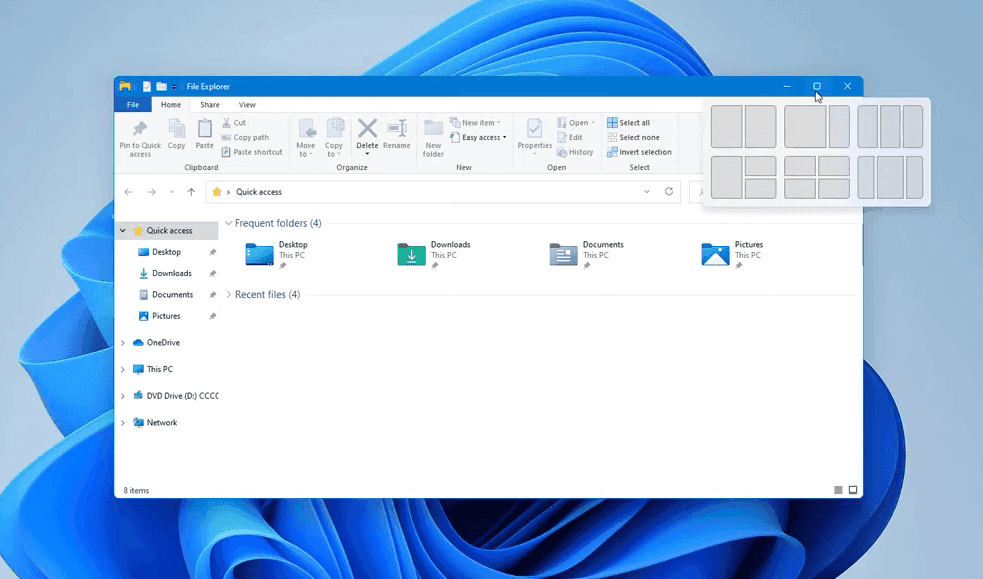This screenshot has height=579, width=983.
Task: Click Select none in ribbon
Action: [633, 137]
